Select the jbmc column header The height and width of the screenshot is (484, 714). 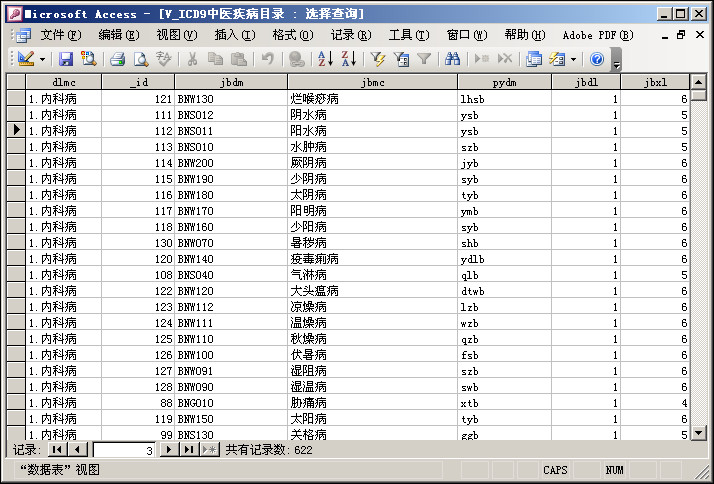pyautogui.click(x=373, y=82)
